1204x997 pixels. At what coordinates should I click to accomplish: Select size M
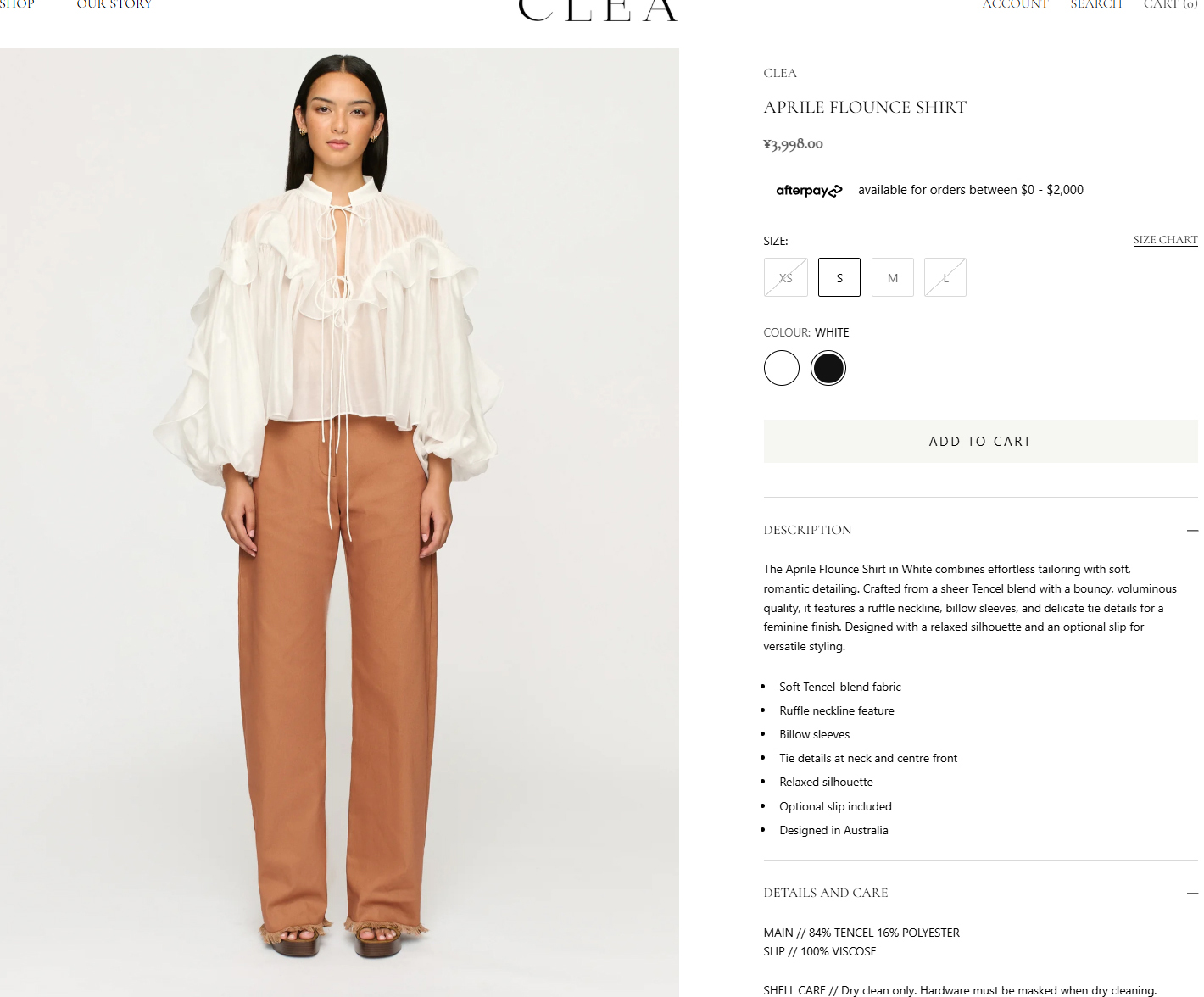893,277
